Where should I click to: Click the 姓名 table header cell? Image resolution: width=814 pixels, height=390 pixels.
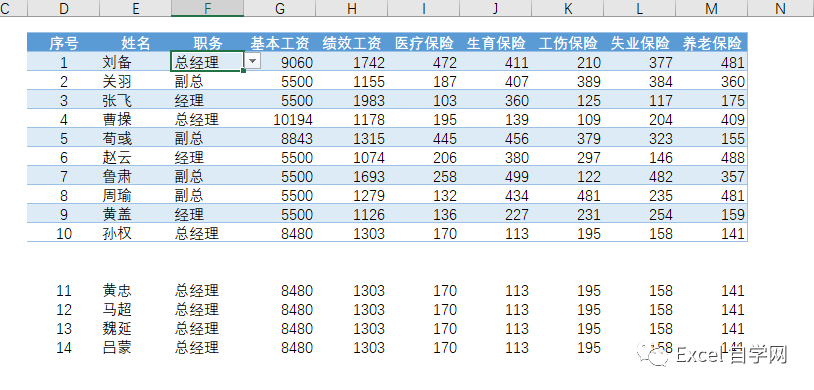point(135,43)
